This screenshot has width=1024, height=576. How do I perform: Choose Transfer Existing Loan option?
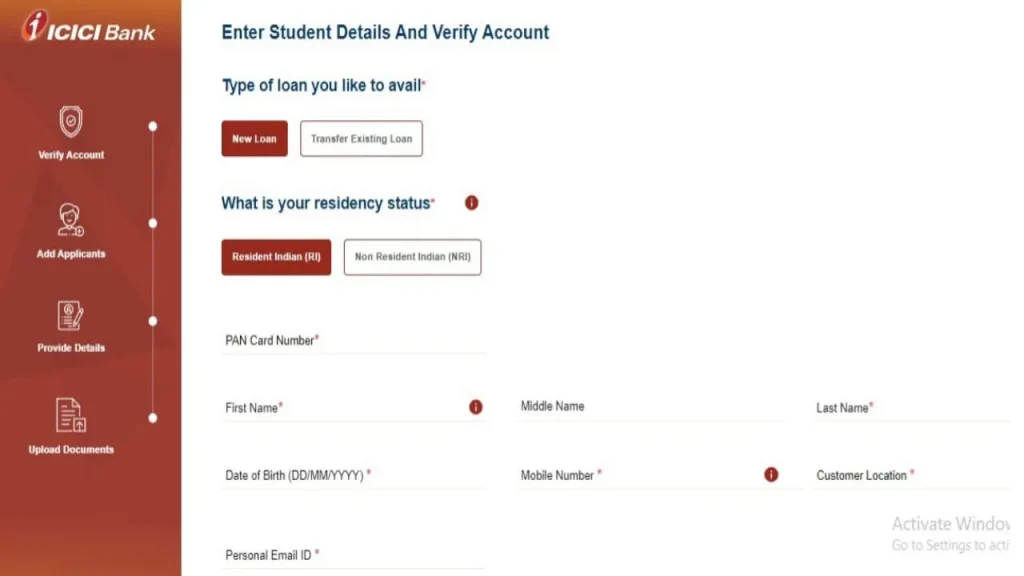pyautogui.click(x=361, y=139)
